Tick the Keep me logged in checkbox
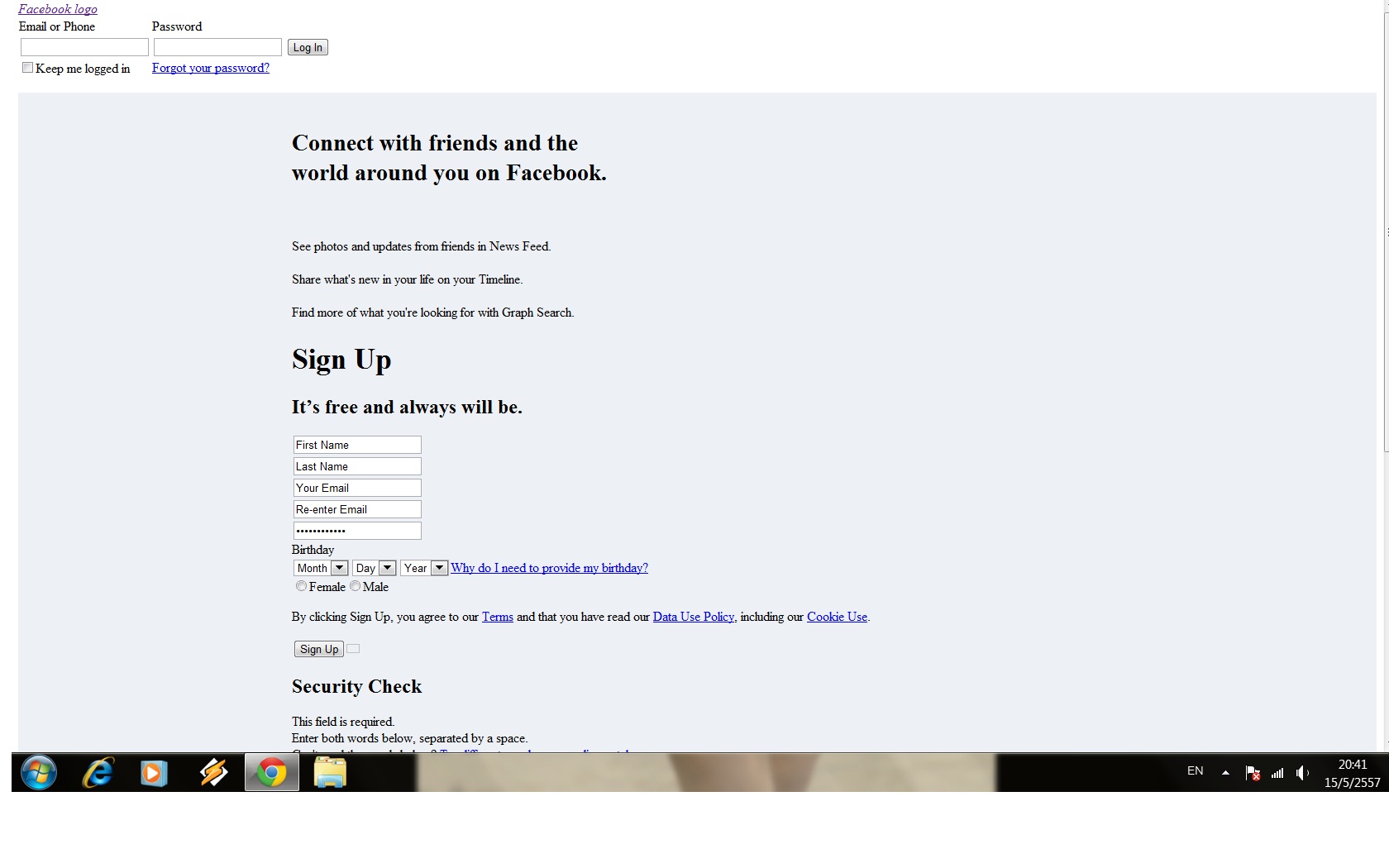This screenshot has width=1389, height=868. point(27,68)
